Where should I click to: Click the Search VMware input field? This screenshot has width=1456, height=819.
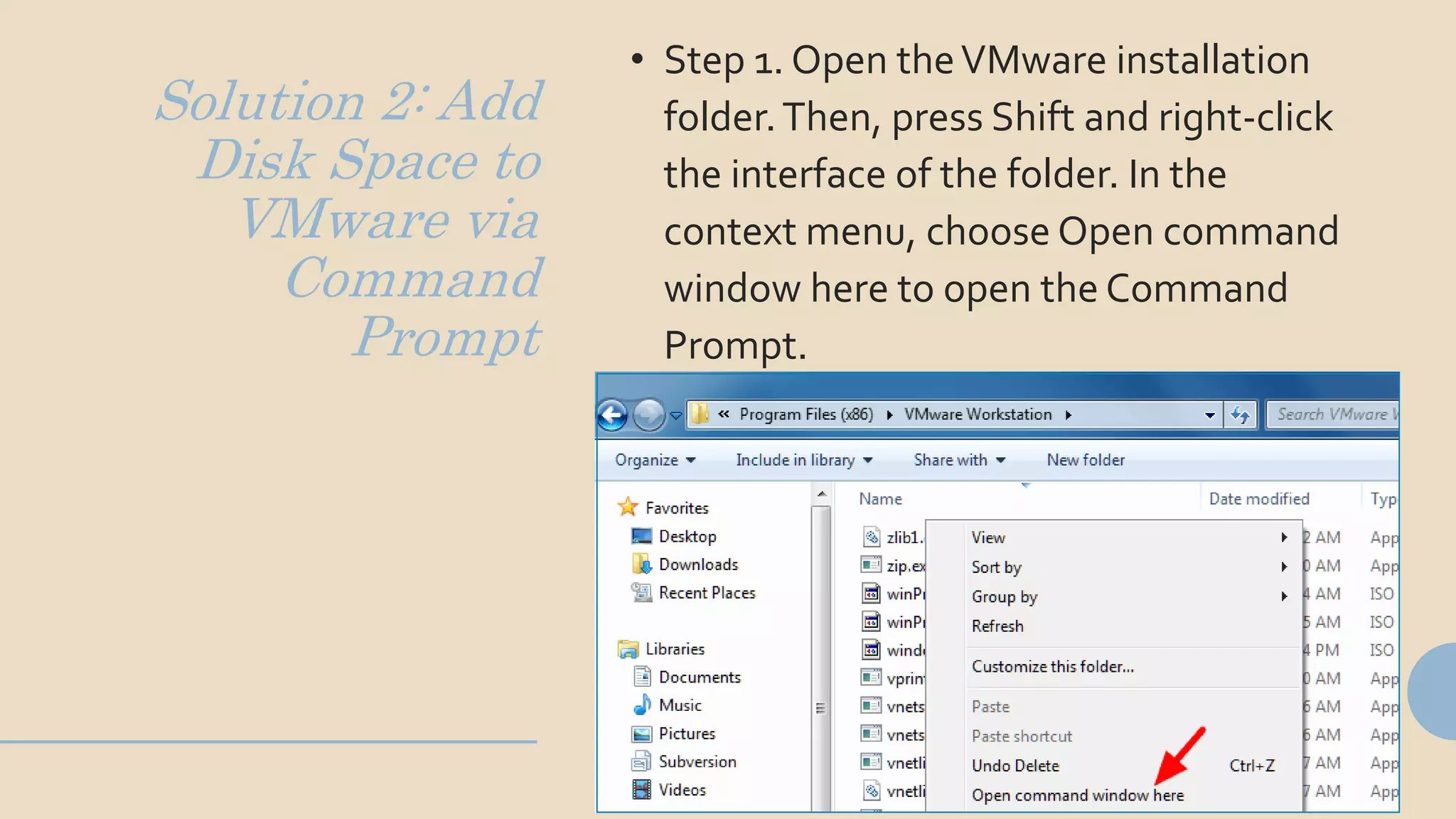pos(1332,414)
